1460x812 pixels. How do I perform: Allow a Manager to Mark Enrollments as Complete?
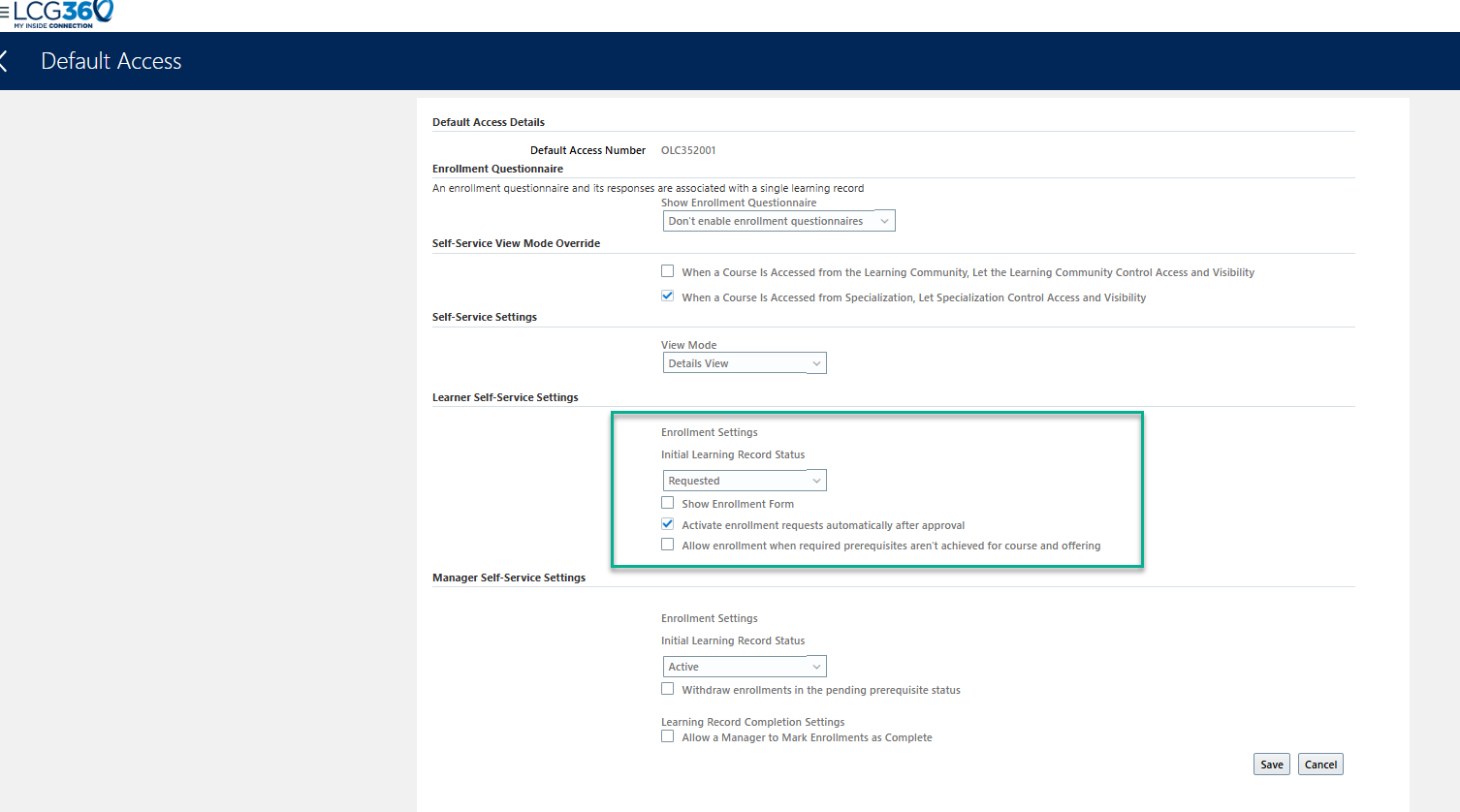[667, 735]
